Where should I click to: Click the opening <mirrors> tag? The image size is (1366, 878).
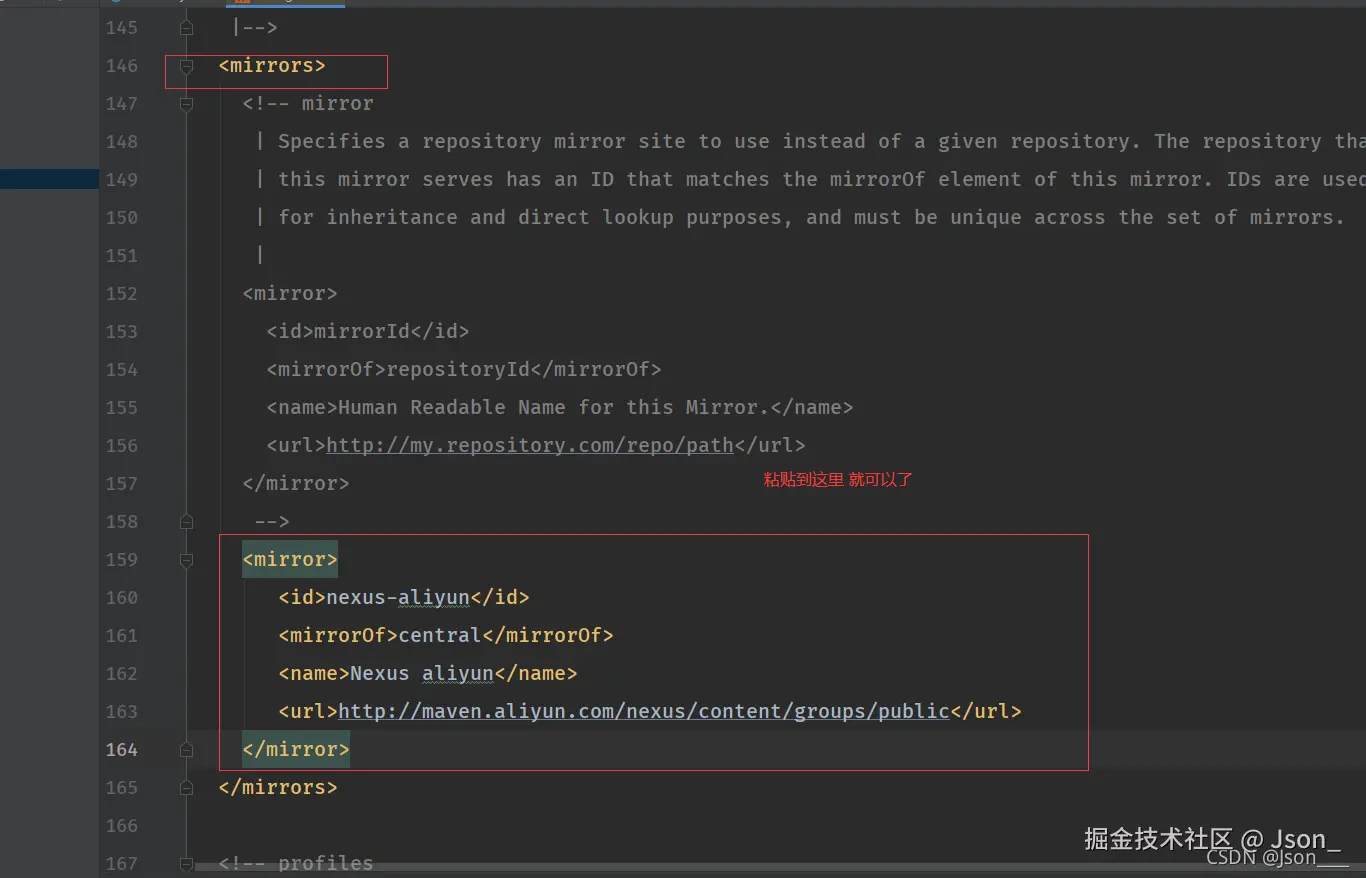272,66
